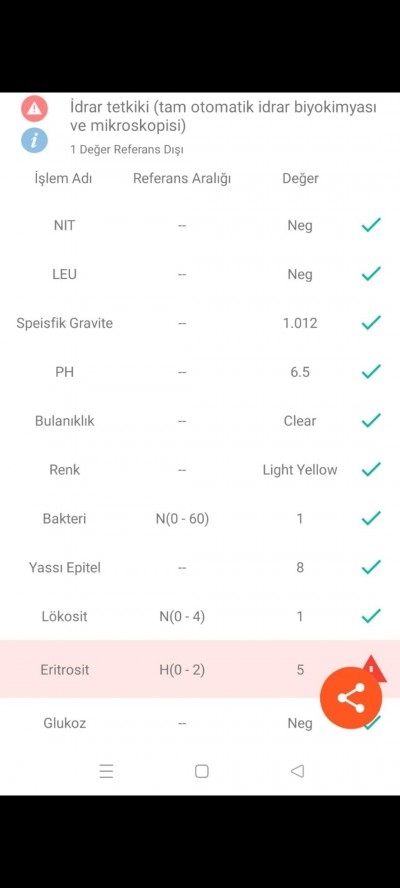Tap the checkmark in the Bakteri row
This screenshot has height=888, width=400.
click(371, 518)
